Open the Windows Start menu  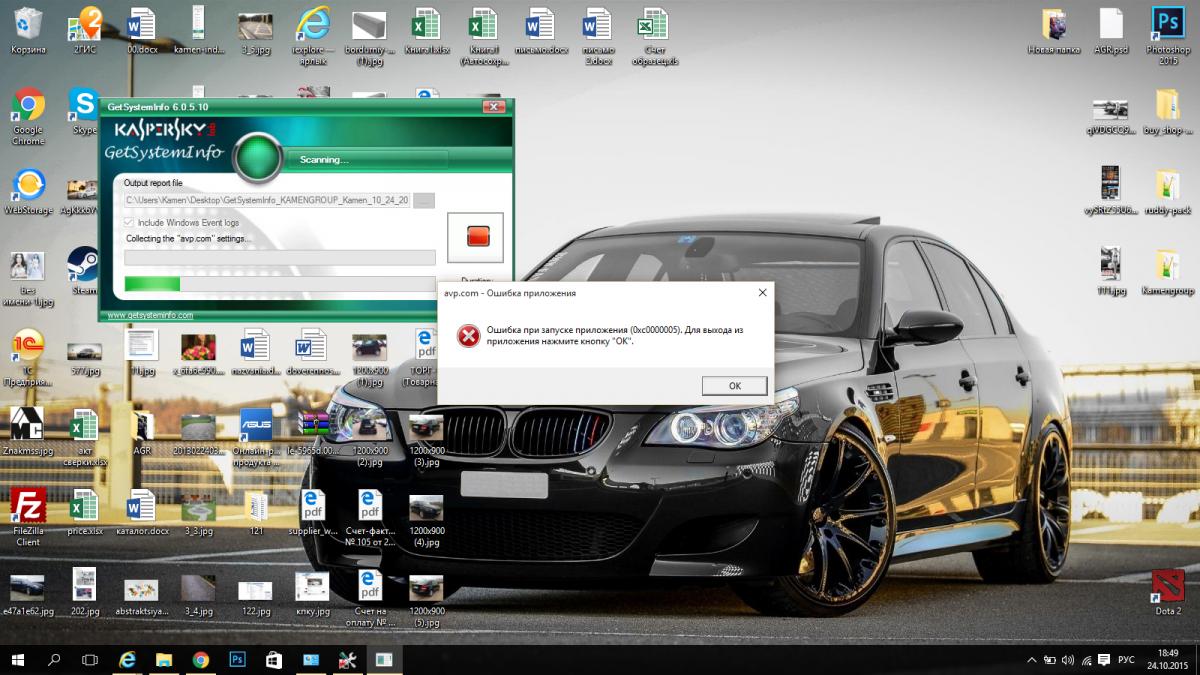(x=18, y=660)
